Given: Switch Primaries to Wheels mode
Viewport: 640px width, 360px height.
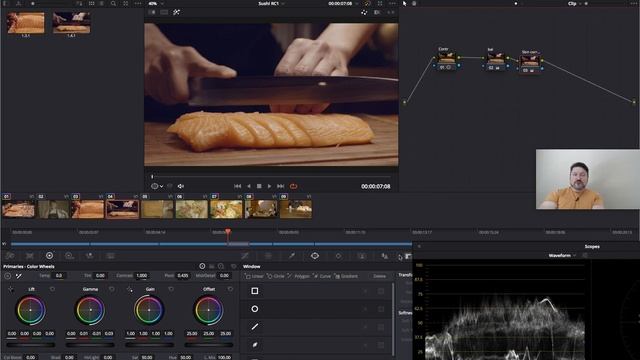Looking at the screenshot, I should [202, 267].
